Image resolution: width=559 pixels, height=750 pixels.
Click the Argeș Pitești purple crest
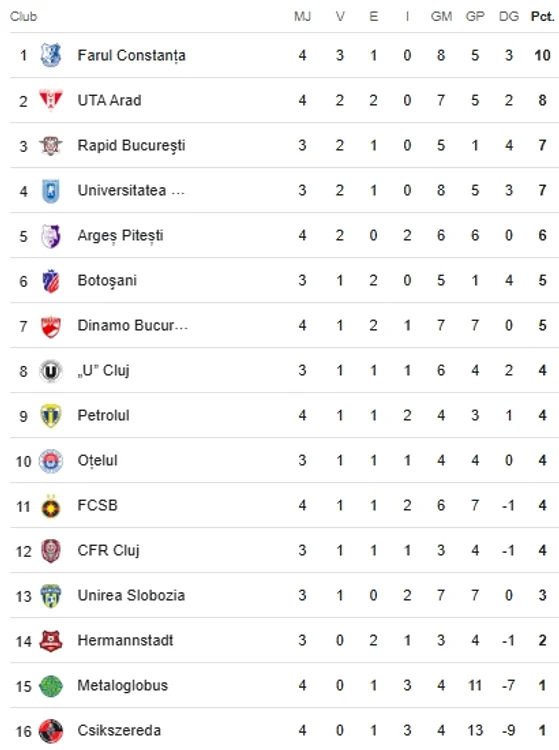(51, 235)
